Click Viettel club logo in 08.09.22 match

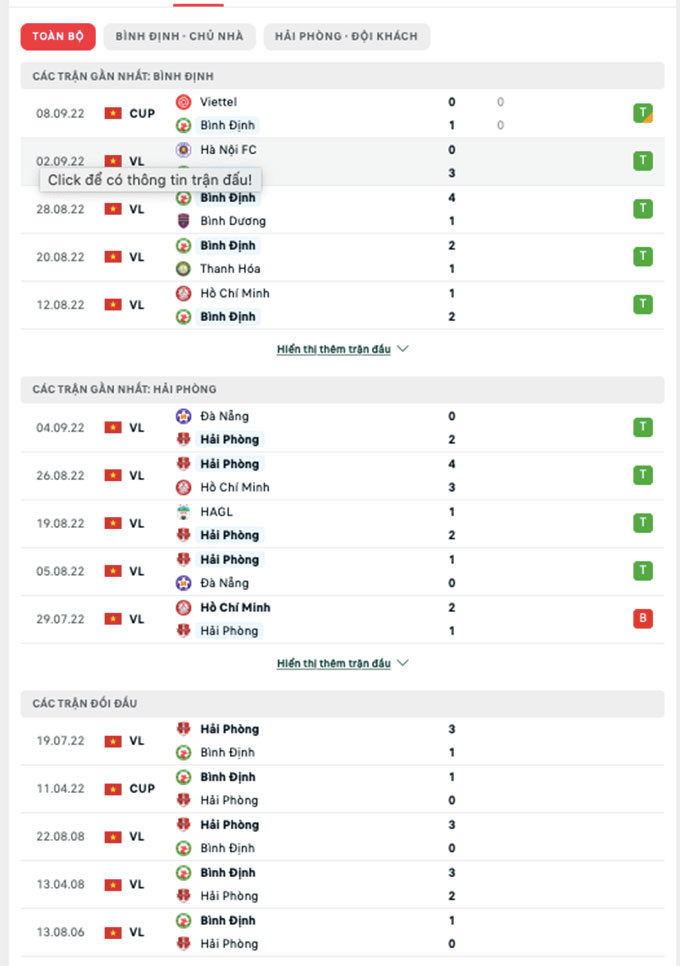184,102
